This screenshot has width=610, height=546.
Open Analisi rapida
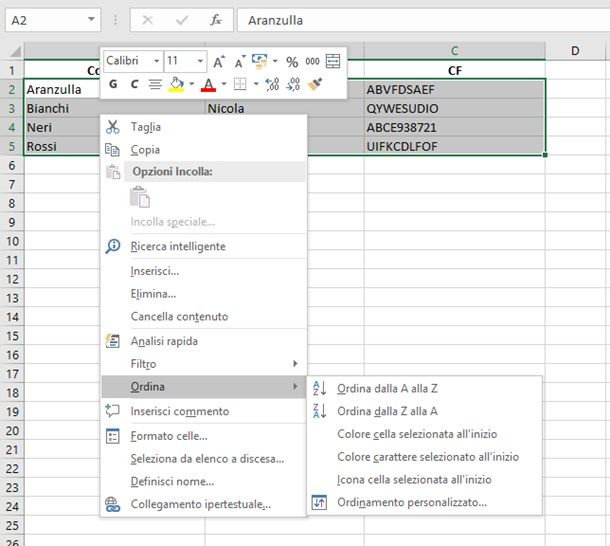click(204, 341)
